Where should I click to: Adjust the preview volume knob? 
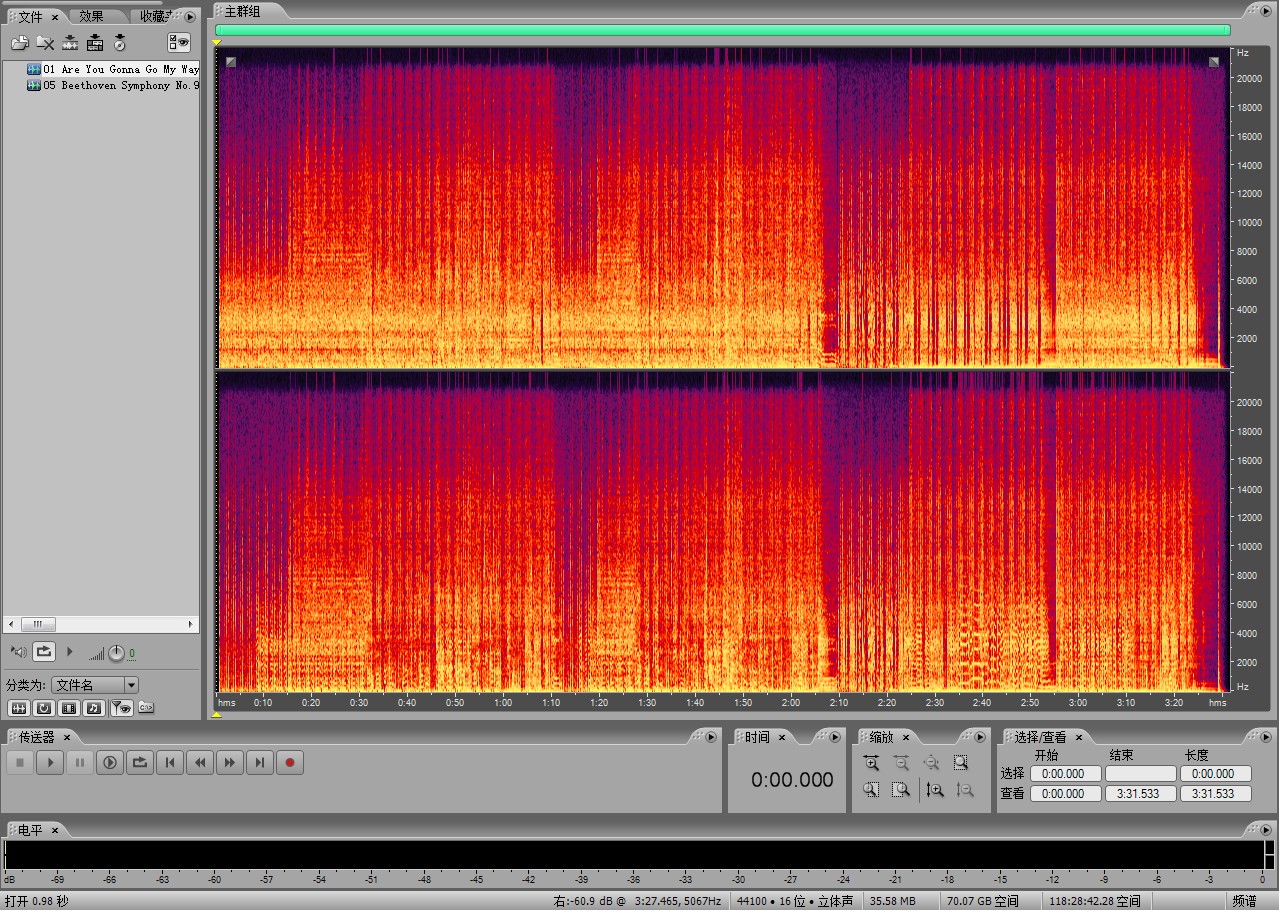pos(116,653)
